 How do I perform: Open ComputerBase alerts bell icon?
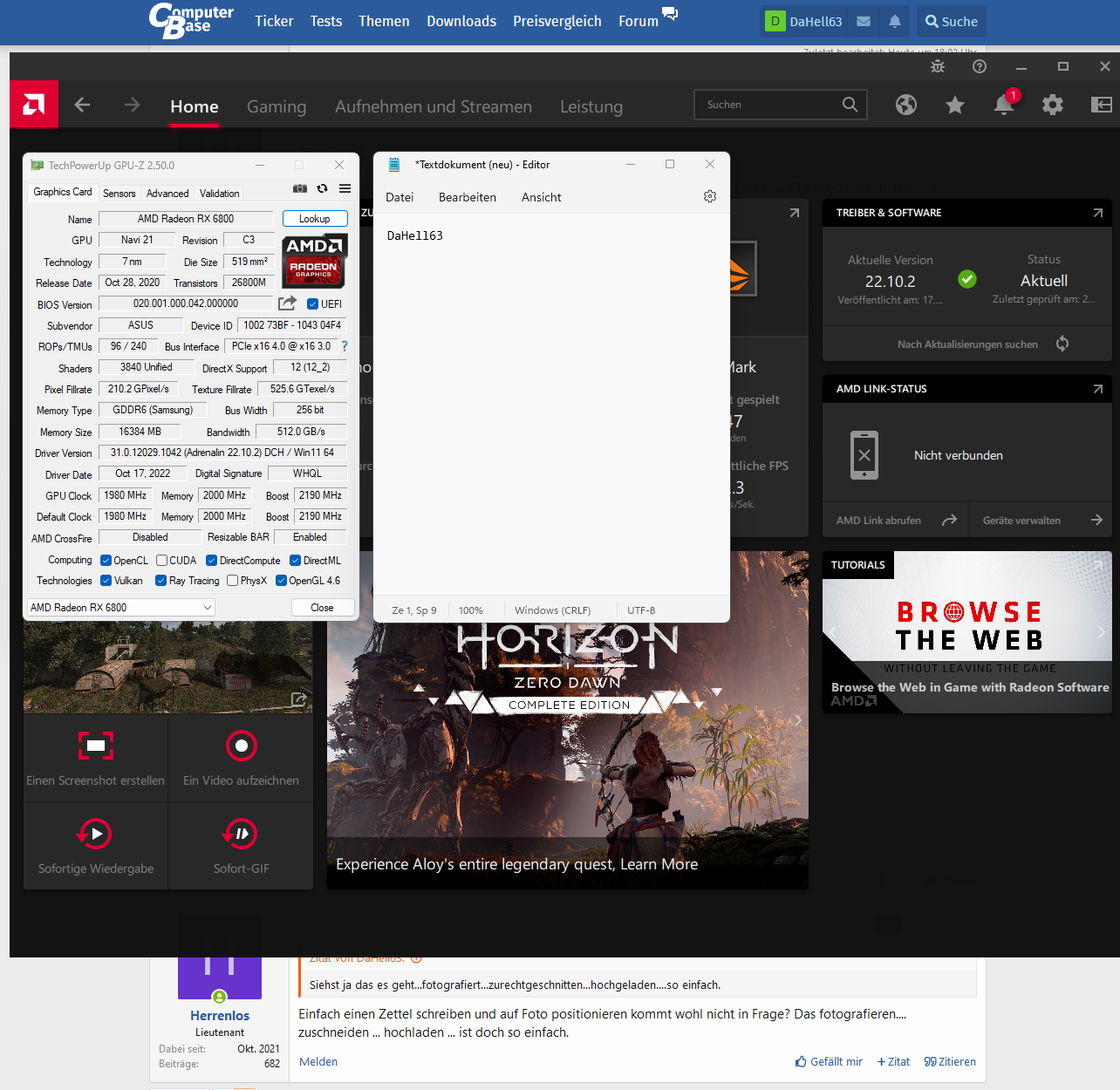[x=895, y=22]
